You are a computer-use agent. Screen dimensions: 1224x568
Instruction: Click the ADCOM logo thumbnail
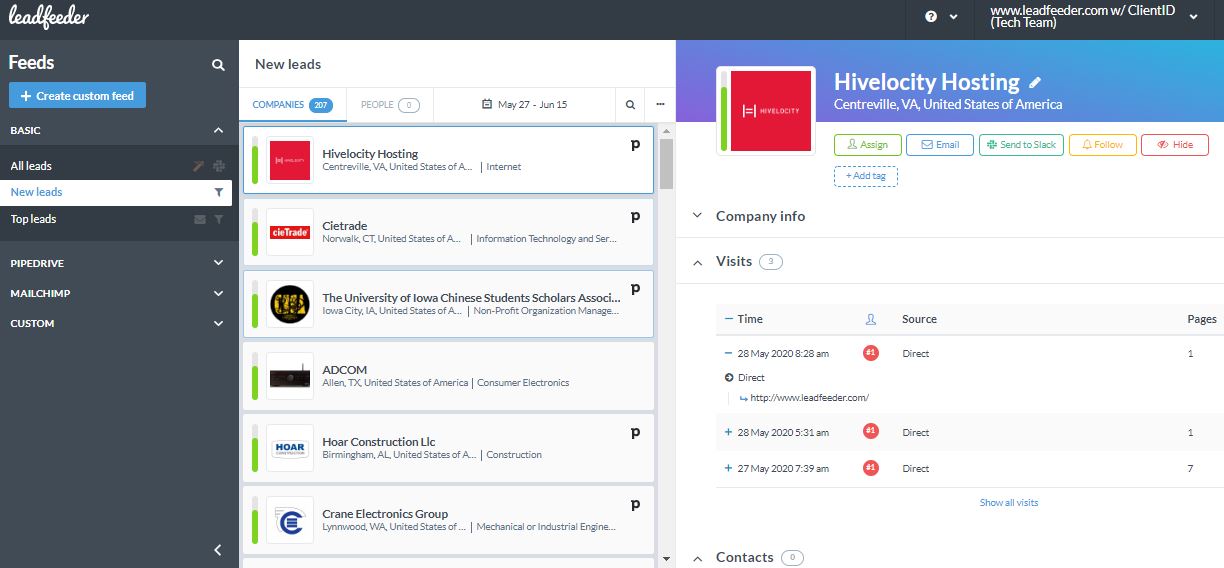pos(290,376)
